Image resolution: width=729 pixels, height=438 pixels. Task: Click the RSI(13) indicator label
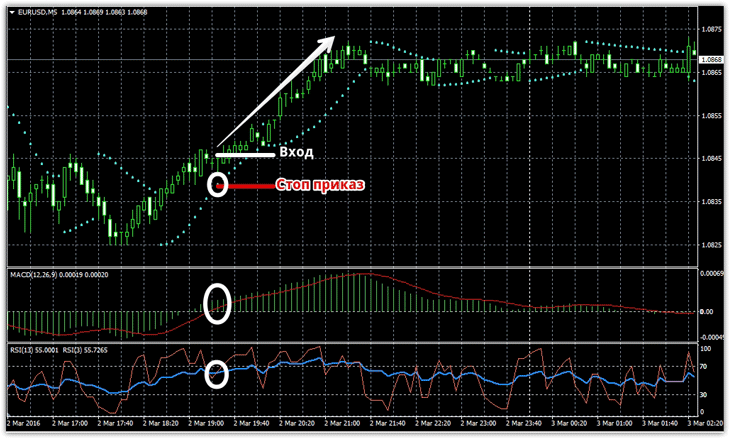[x=28, y=351]
